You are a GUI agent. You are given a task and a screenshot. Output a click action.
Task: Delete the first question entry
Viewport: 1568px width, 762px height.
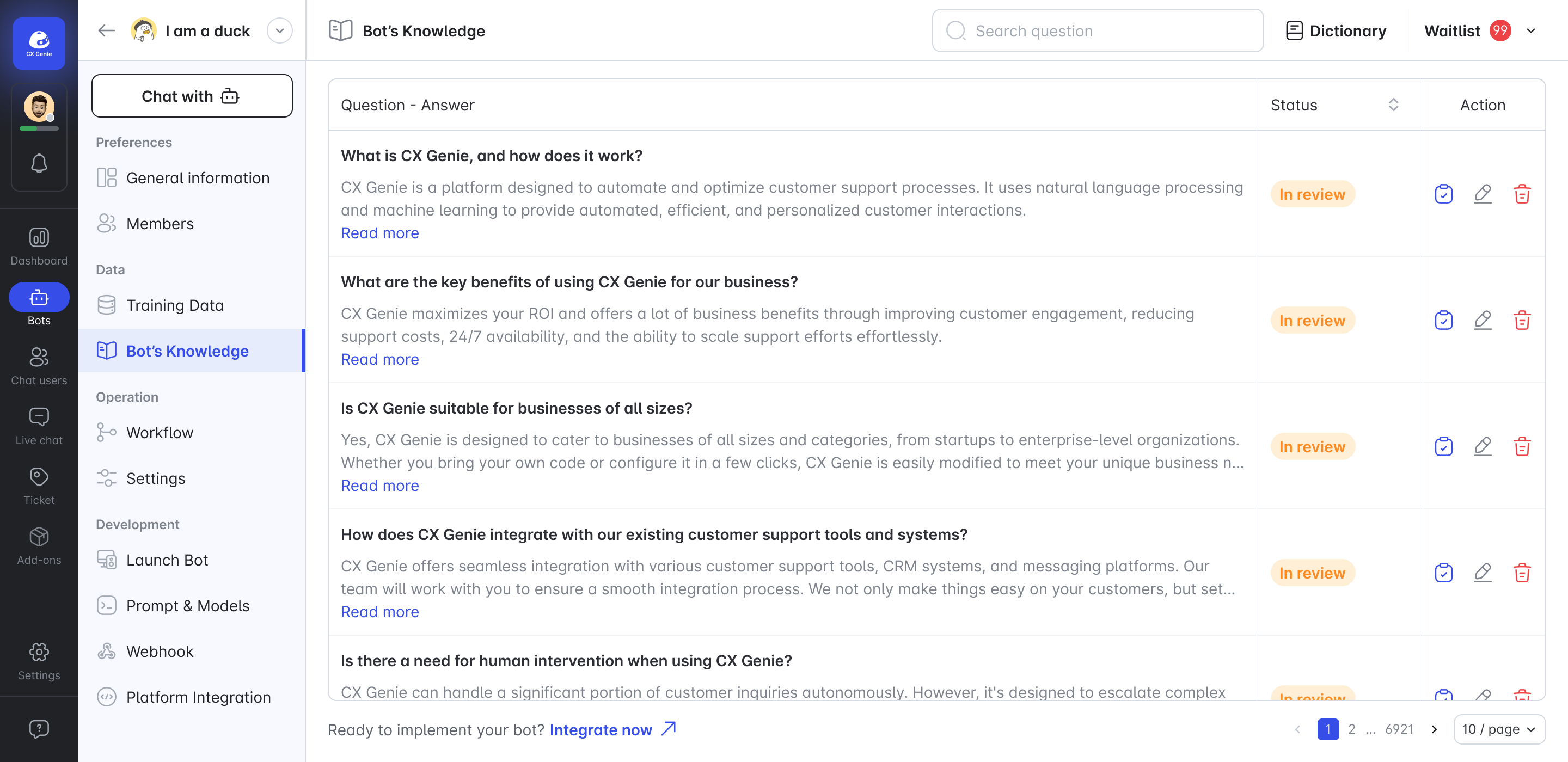[1522, 194]
